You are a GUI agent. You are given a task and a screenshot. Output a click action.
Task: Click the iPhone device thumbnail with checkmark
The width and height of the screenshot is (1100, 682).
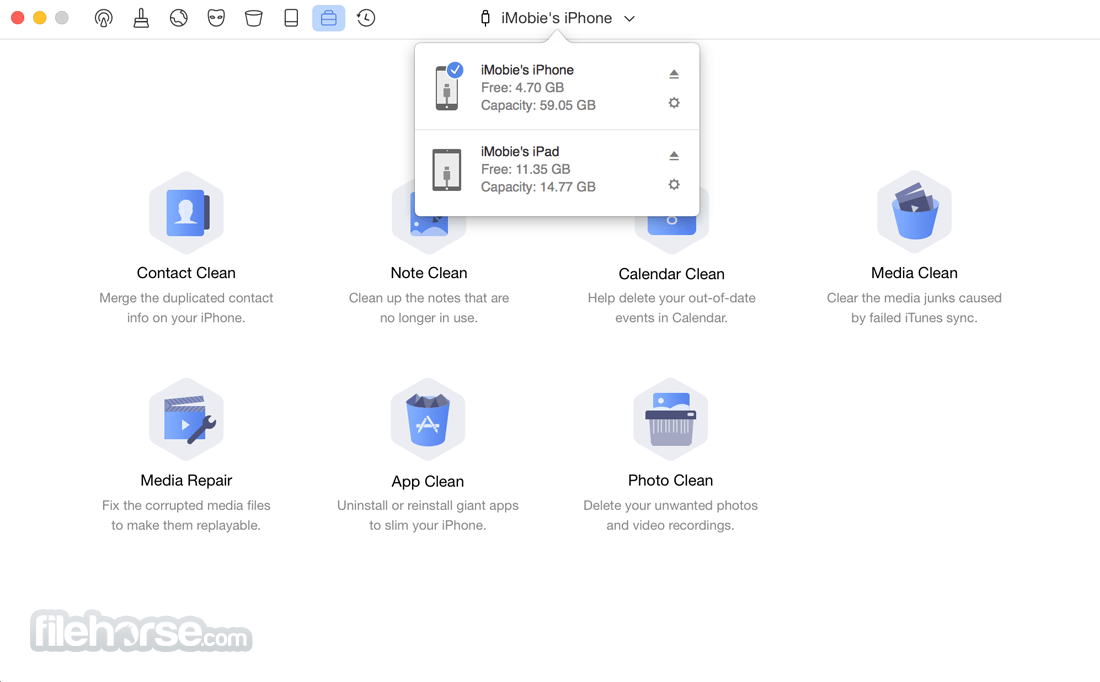[x=448, y=87]
